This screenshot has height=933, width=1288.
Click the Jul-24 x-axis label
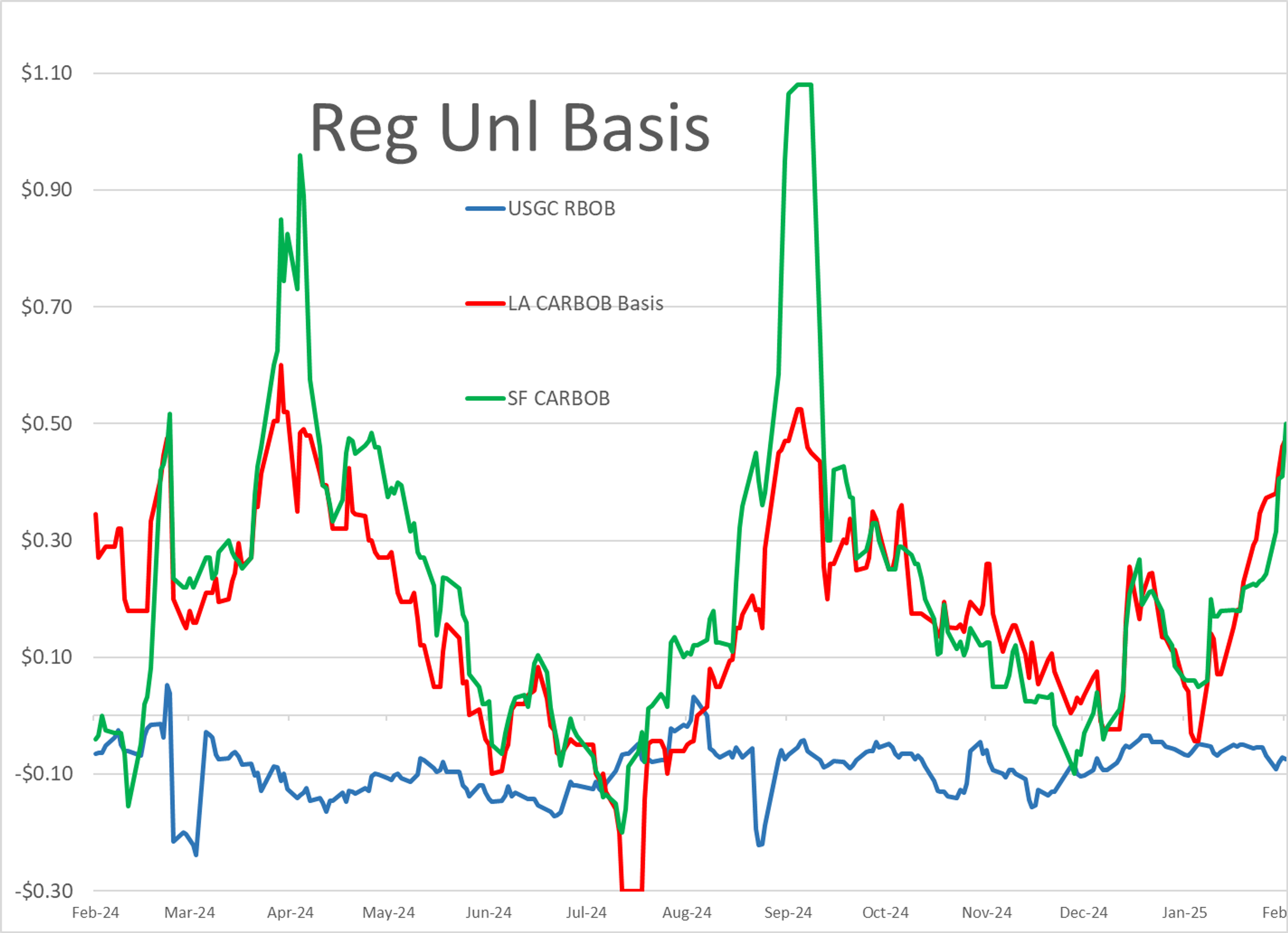coord(586,913)
